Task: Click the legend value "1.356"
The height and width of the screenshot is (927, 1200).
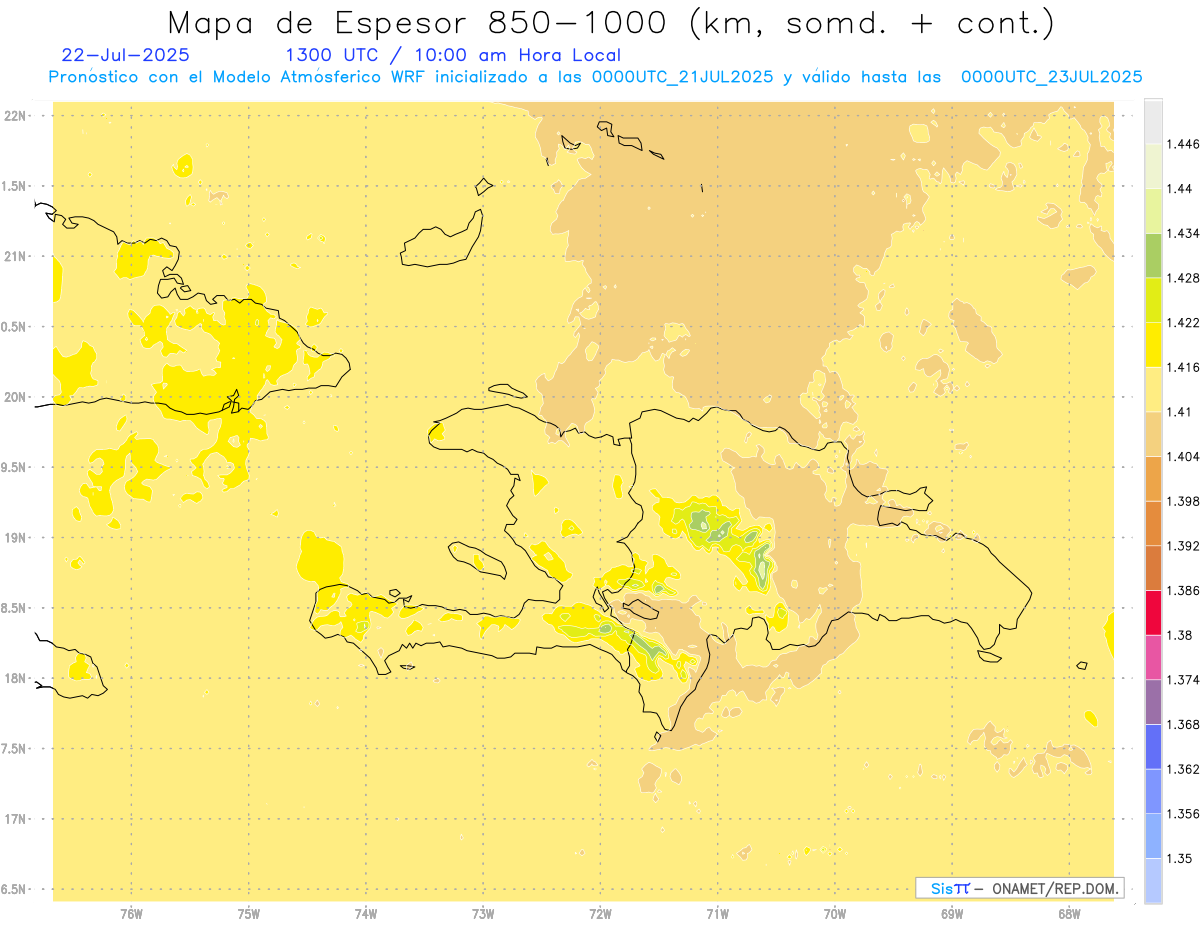Action: (x=1183, y=813)
